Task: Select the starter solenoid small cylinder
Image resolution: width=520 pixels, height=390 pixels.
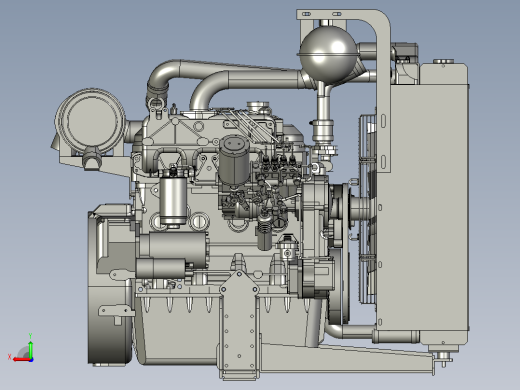Action: (x=161, y=269)
